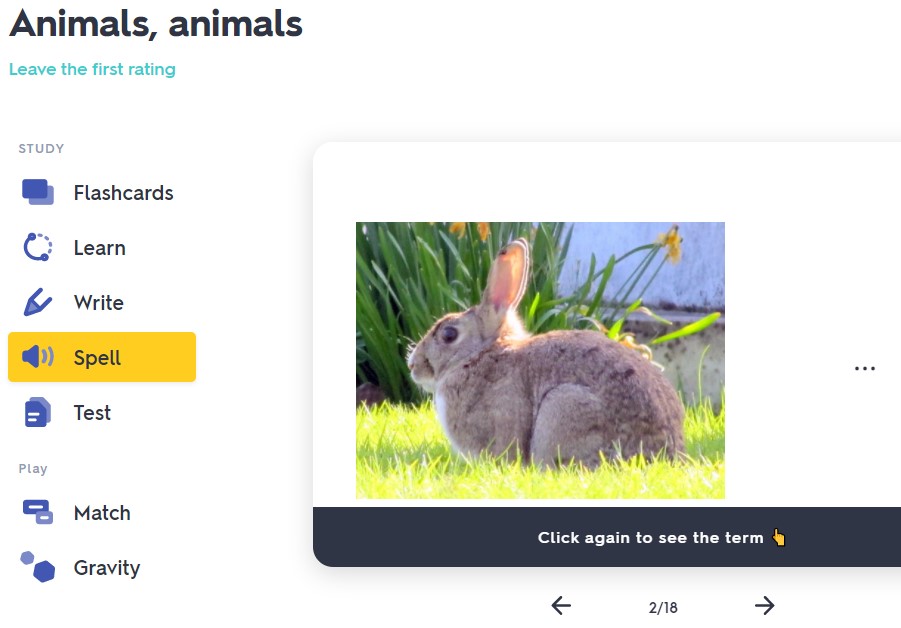Open the three-dot more options menu
The height and width of the screenshot is (628, 901).
click(x=865, y=369)
